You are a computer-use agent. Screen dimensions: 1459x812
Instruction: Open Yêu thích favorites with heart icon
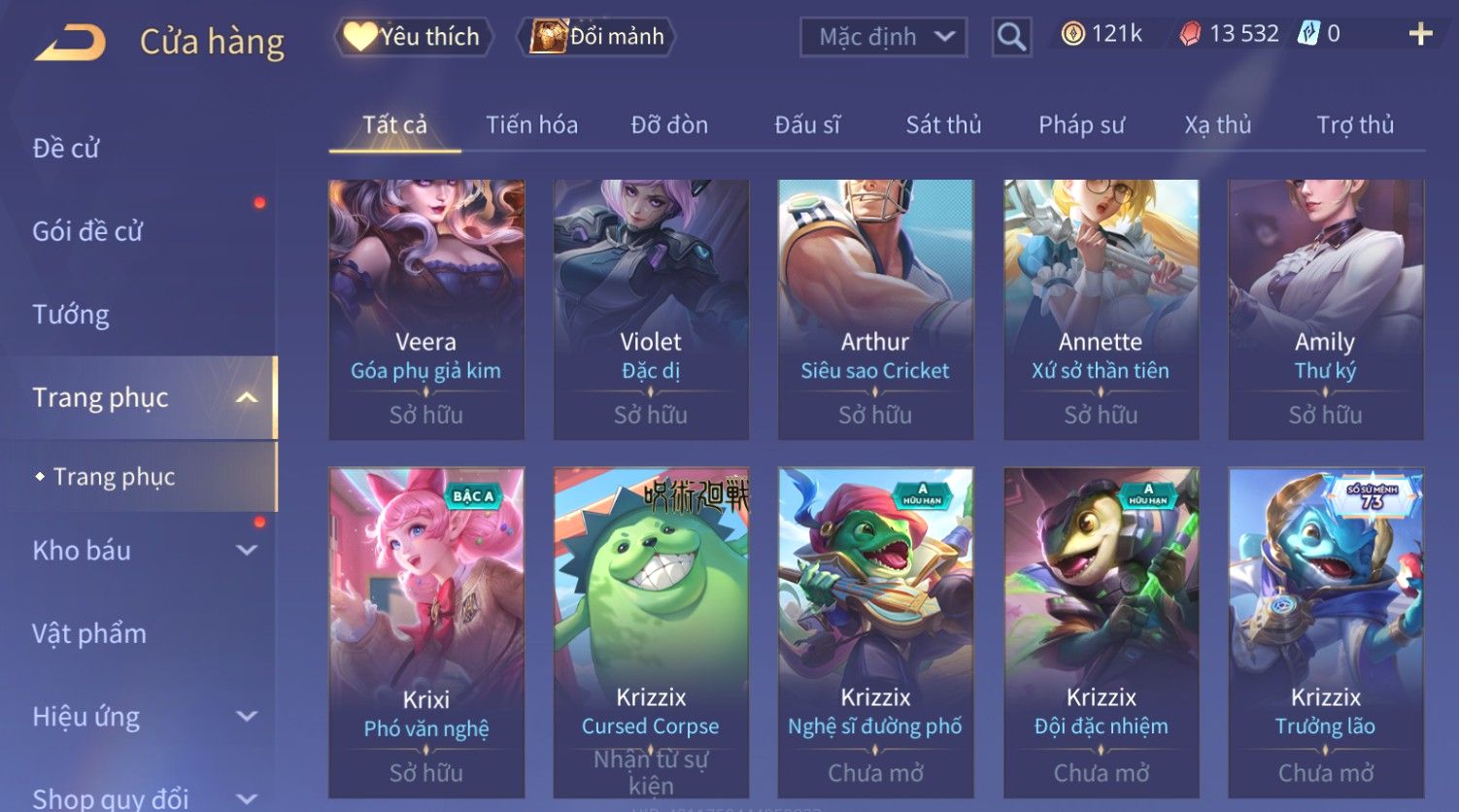pos(413,37)
